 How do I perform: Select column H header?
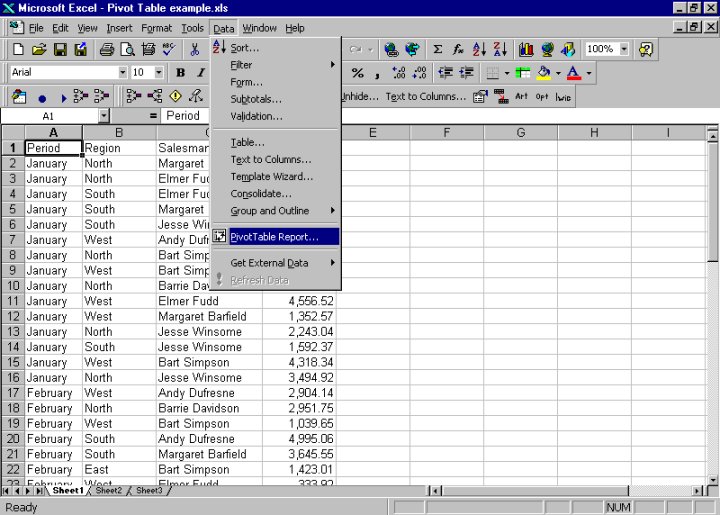[x=594, y=133]
